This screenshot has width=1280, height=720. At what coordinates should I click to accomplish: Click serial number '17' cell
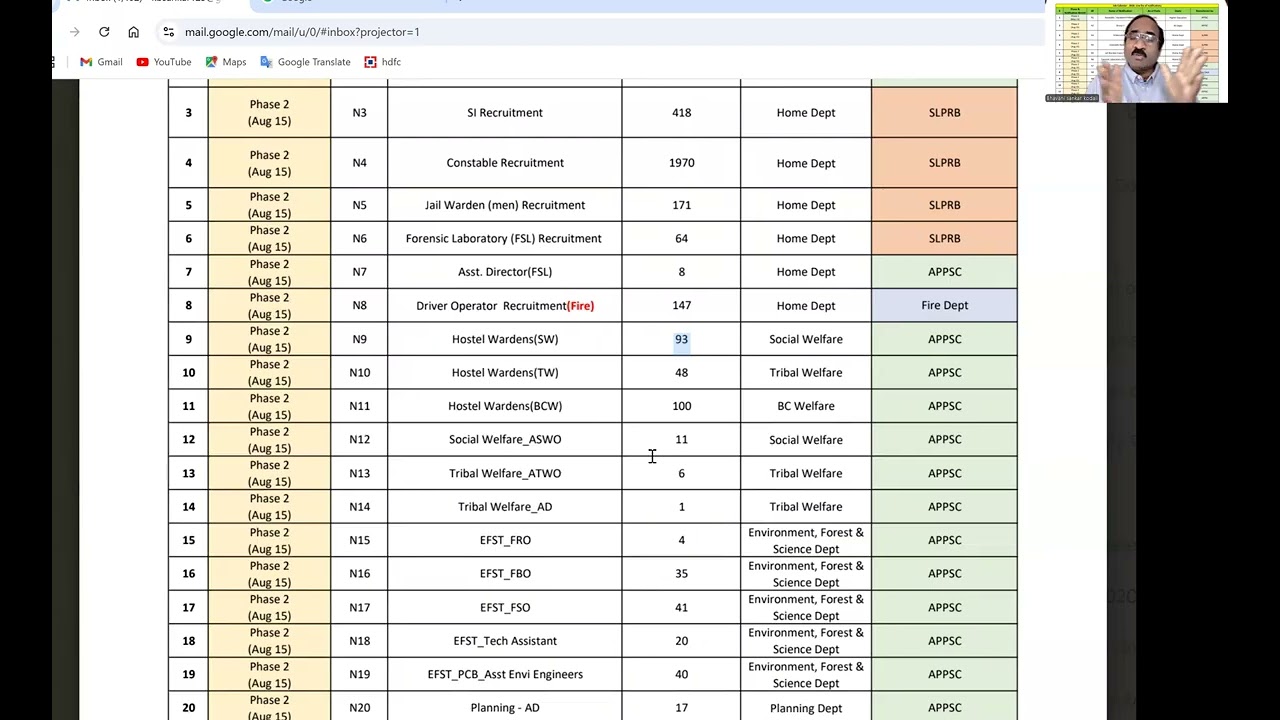click(188, 607)
